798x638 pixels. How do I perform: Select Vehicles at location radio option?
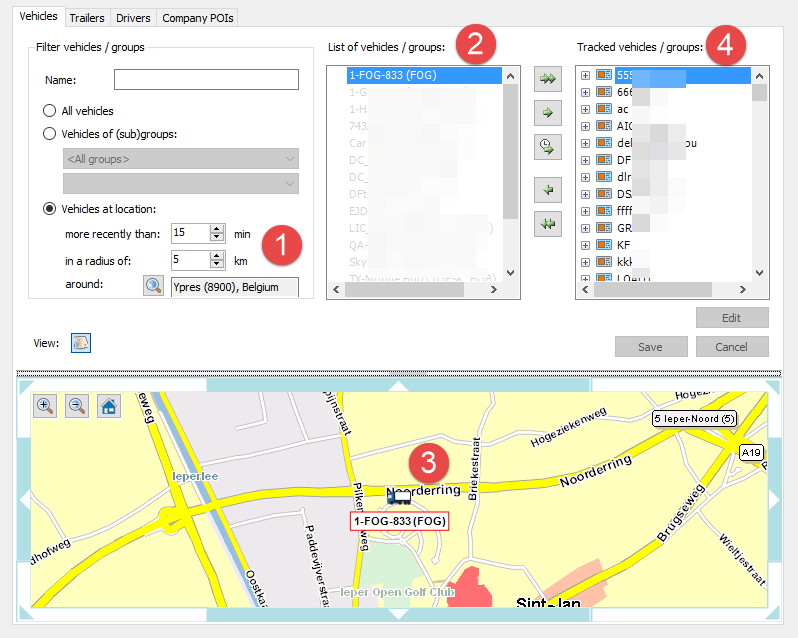tap(49, 209)
